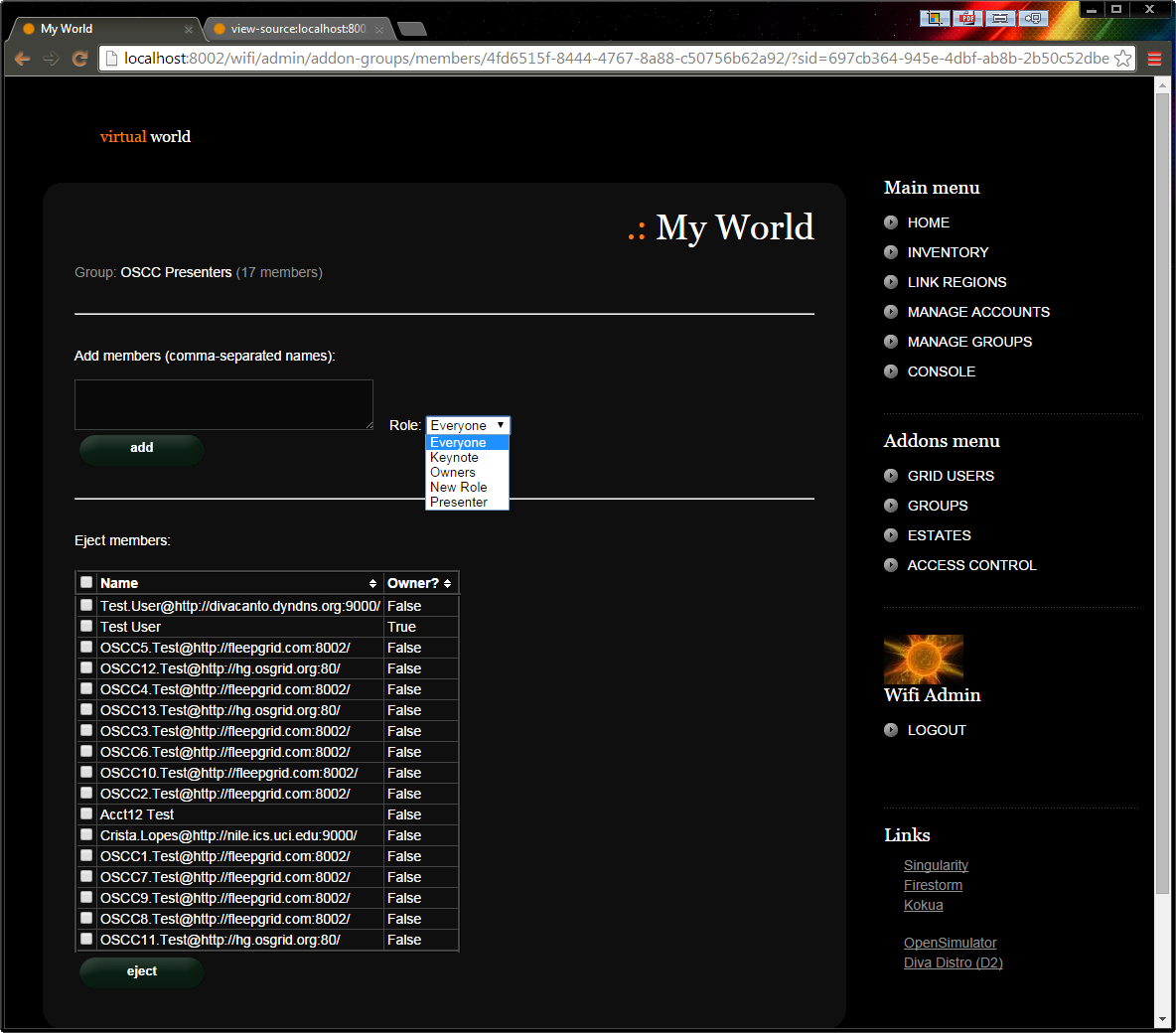Image resolution: width=1176 pixels, height=1033 pixels.
Task: Click the MANAGE GROUPS bullet icon
Action: point(890,342)
